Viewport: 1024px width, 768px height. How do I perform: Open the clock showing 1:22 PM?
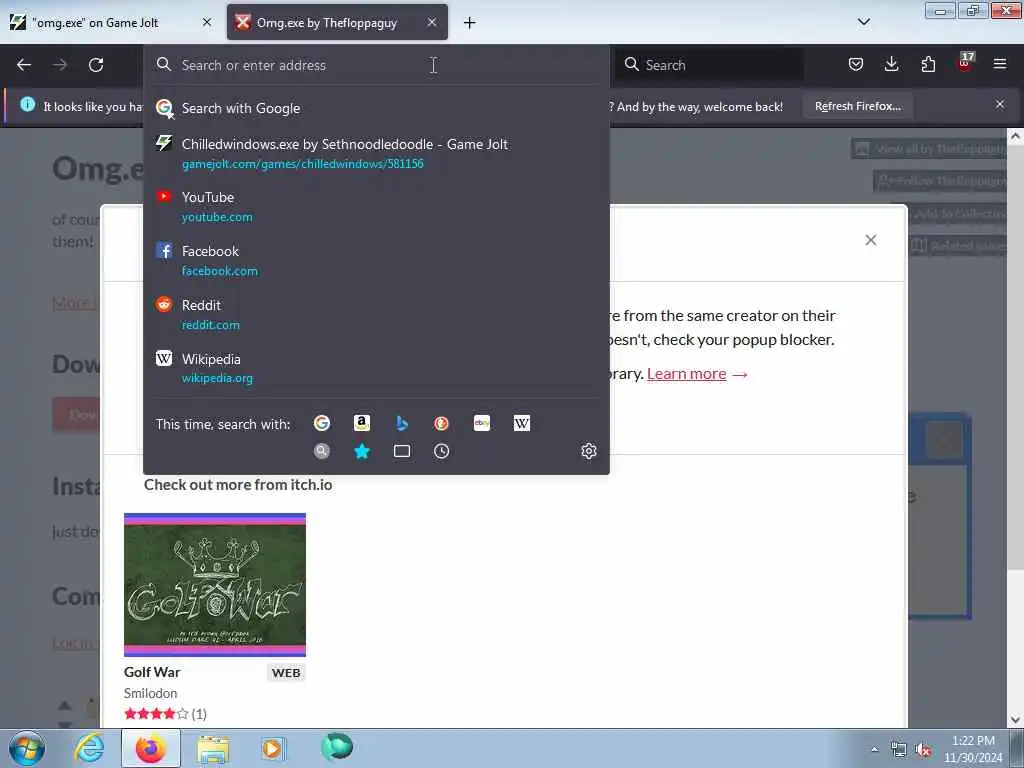(973, 749)
